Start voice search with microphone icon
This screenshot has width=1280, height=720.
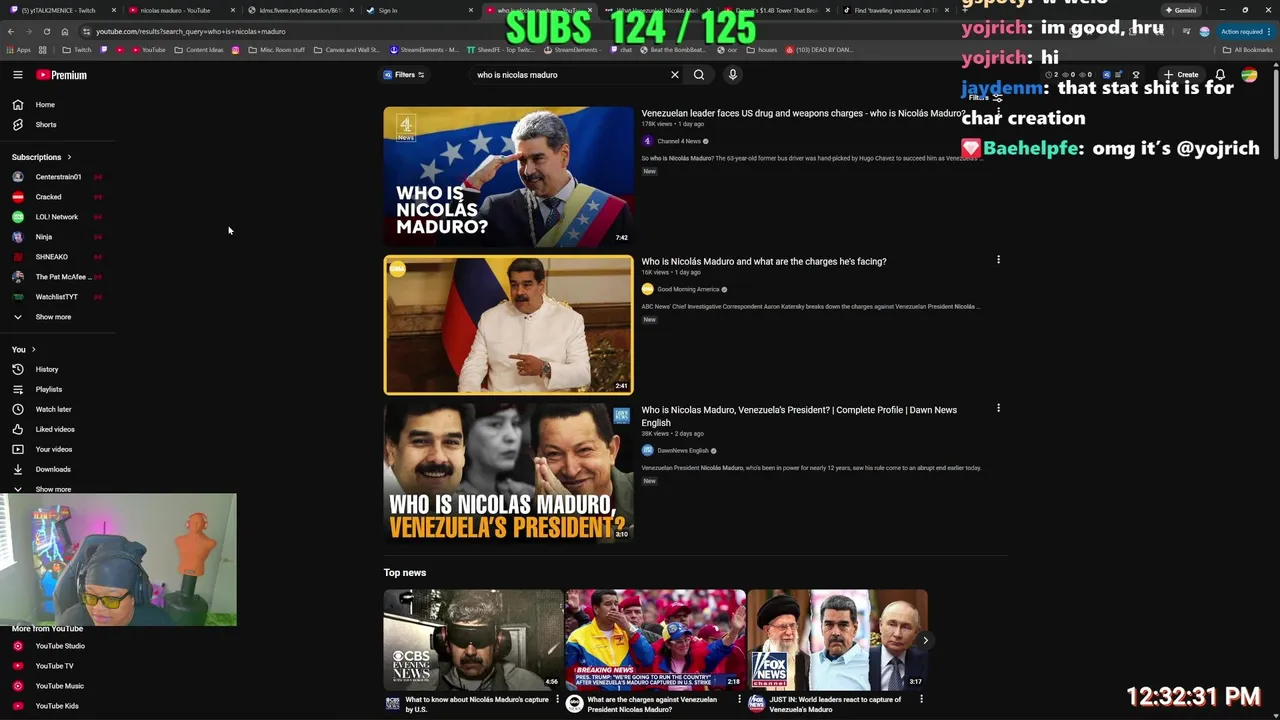pyautogui.click(x=732, y=75)
